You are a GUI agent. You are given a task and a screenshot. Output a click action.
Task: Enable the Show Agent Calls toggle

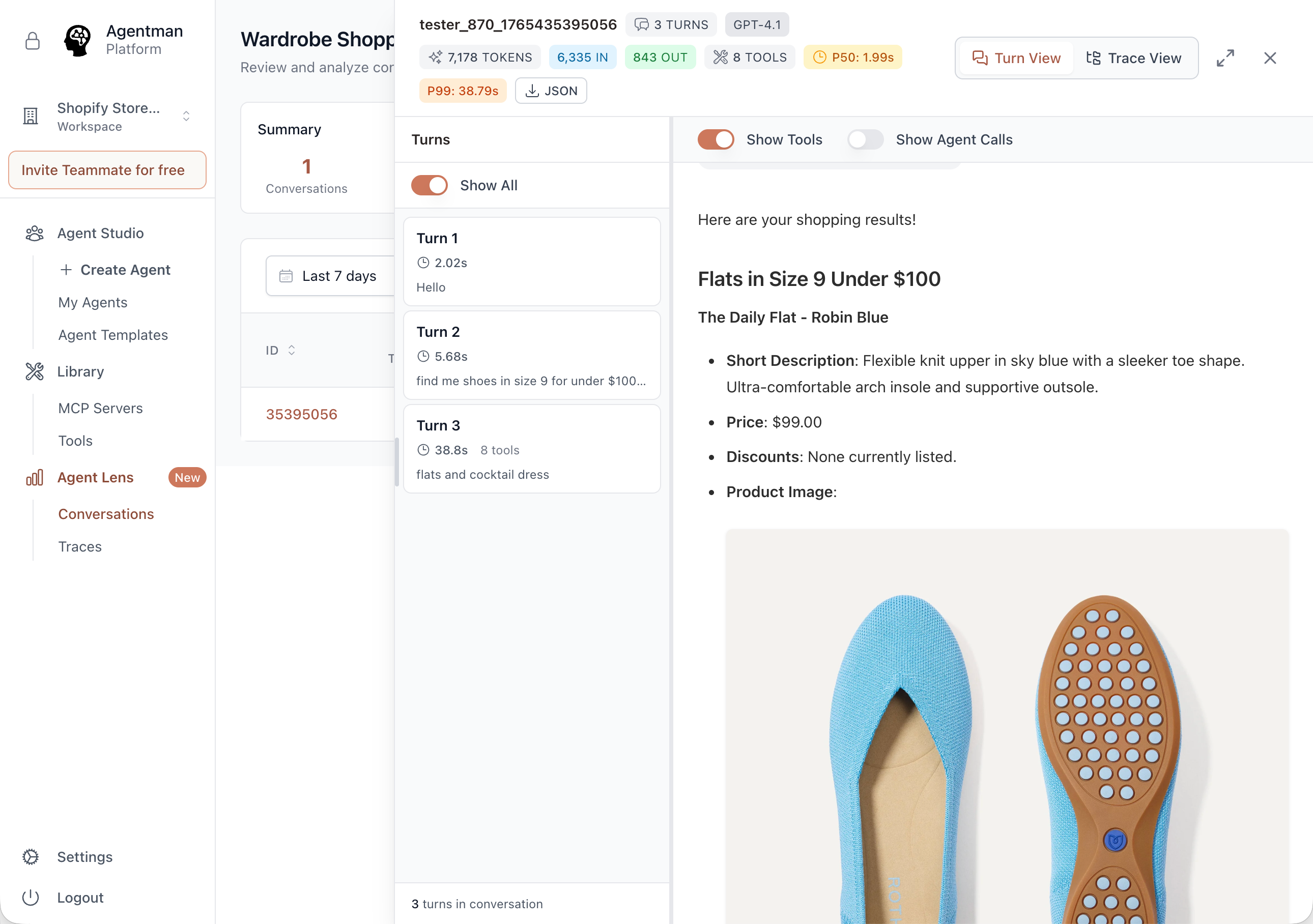pos(865,139)
